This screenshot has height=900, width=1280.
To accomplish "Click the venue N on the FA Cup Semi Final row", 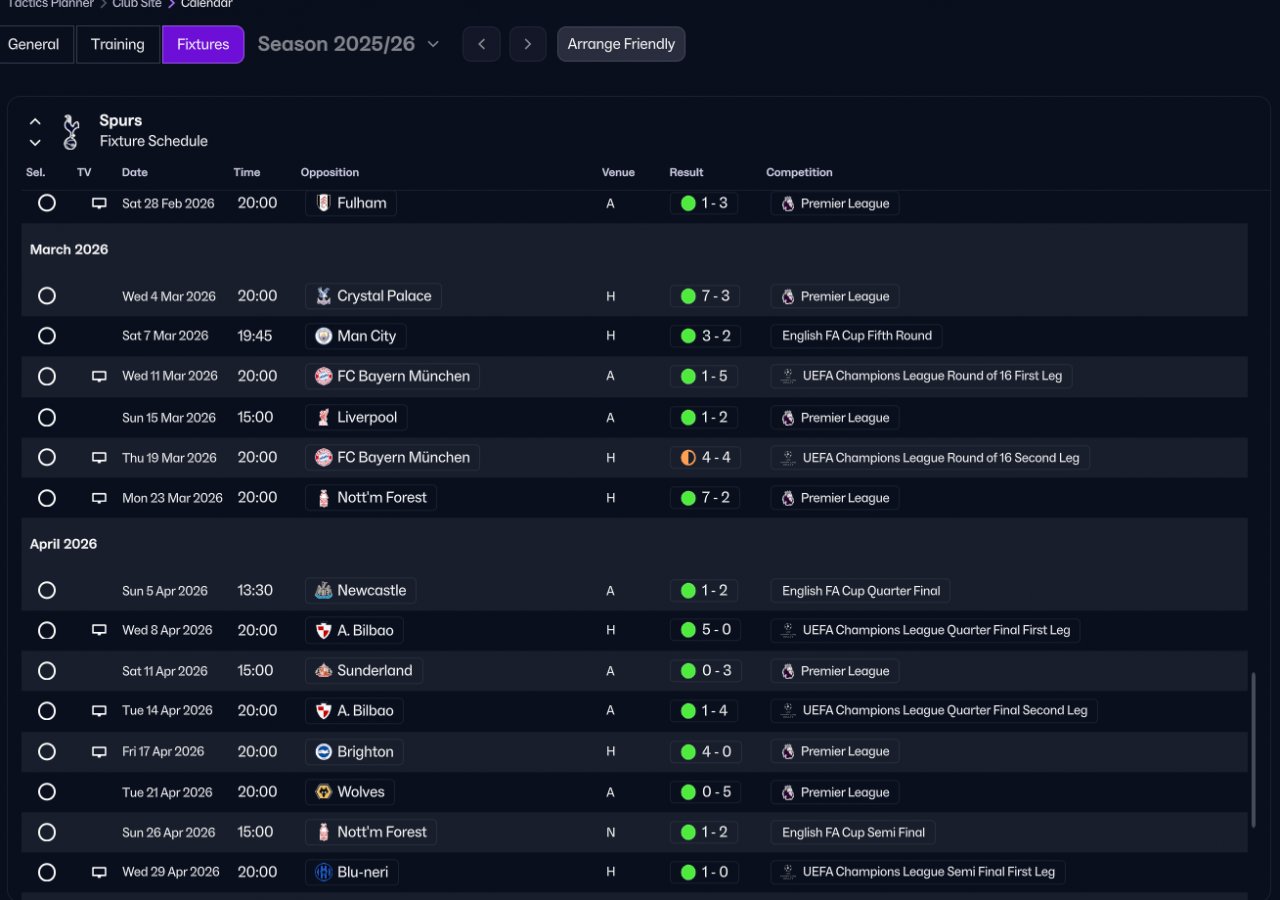I will pos(610,832).
